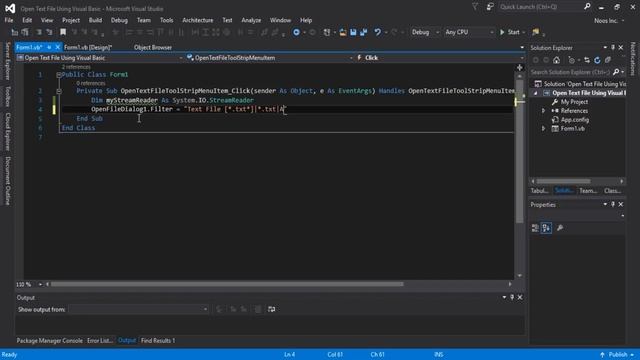This screenshot has height=360, width=640.
Task: Pin the Form1.vb tab
Action: pyautogui.click(x=49, y=47)
